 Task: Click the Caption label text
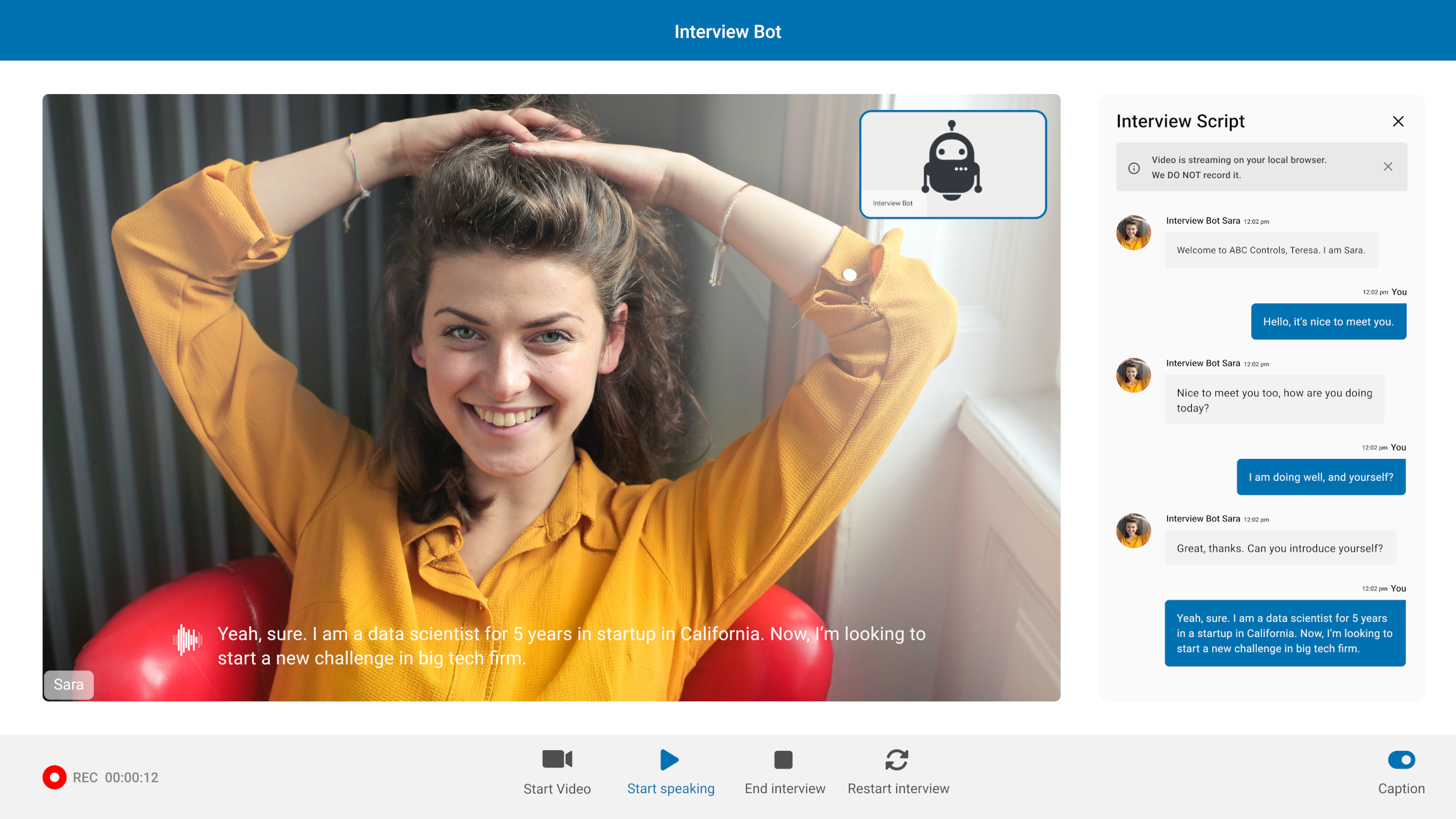click(x=1401, y=789)
